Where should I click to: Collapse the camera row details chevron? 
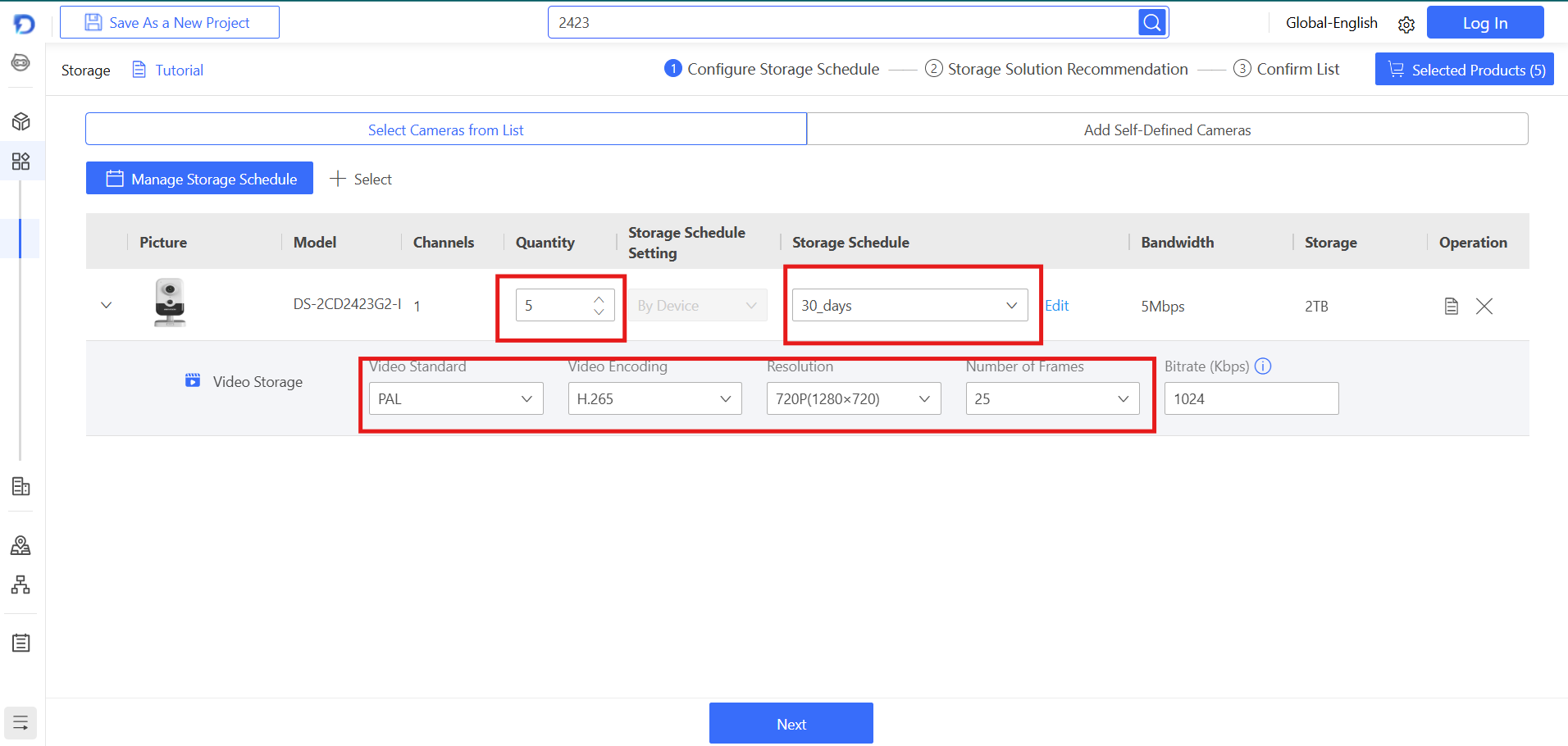coord(106,306)
